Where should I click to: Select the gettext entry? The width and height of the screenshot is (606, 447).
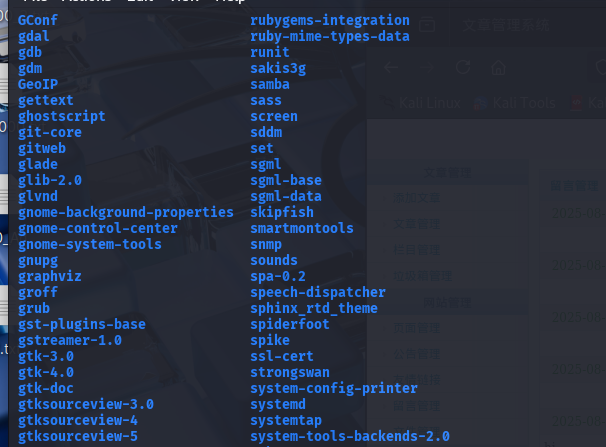(x=46, y=100)
